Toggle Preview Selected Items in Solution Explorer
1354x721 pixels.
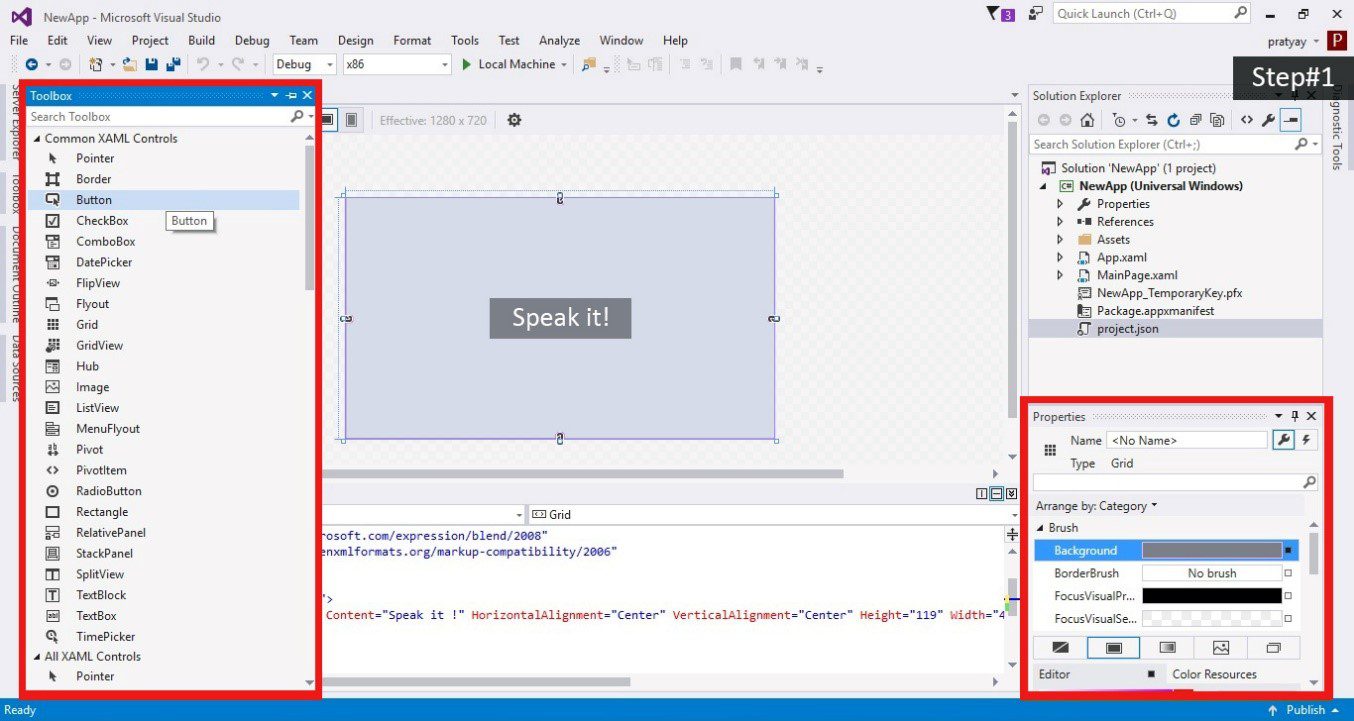pos(1290,120)
